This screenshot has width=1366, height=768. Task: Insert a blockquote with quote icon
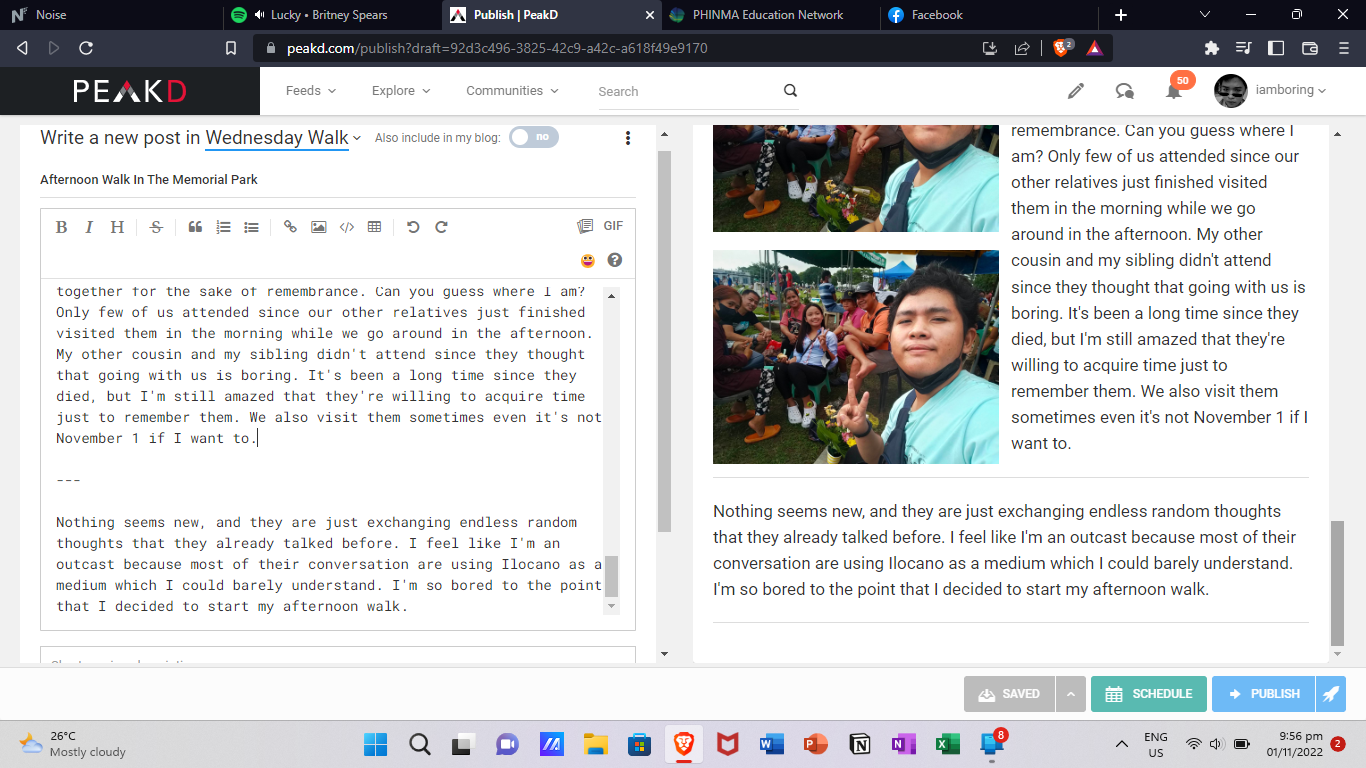pos(195,227)
